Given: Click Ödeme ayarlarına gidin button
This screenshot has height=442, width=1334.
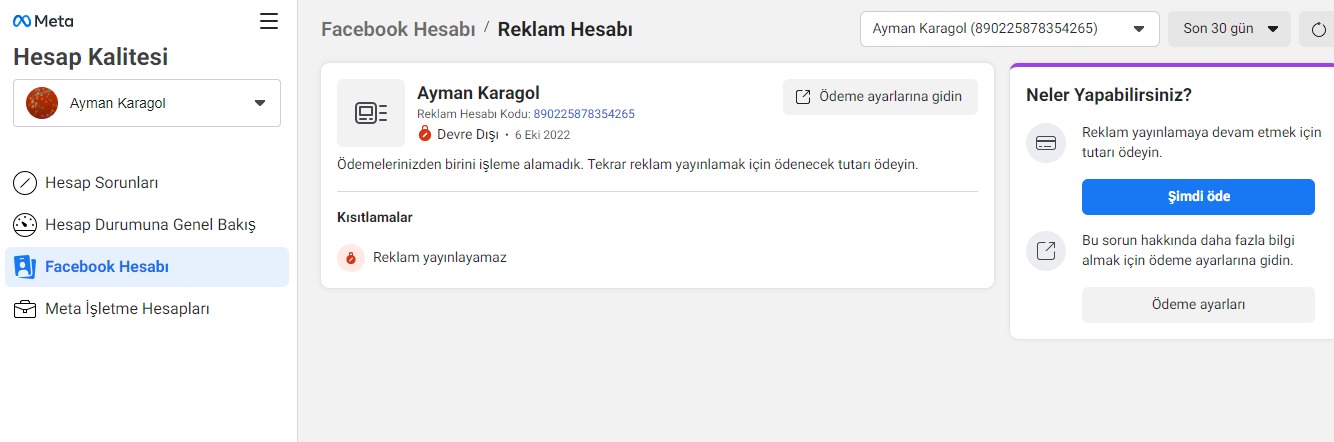Looking at the screenshot, I should coord(880,97).
